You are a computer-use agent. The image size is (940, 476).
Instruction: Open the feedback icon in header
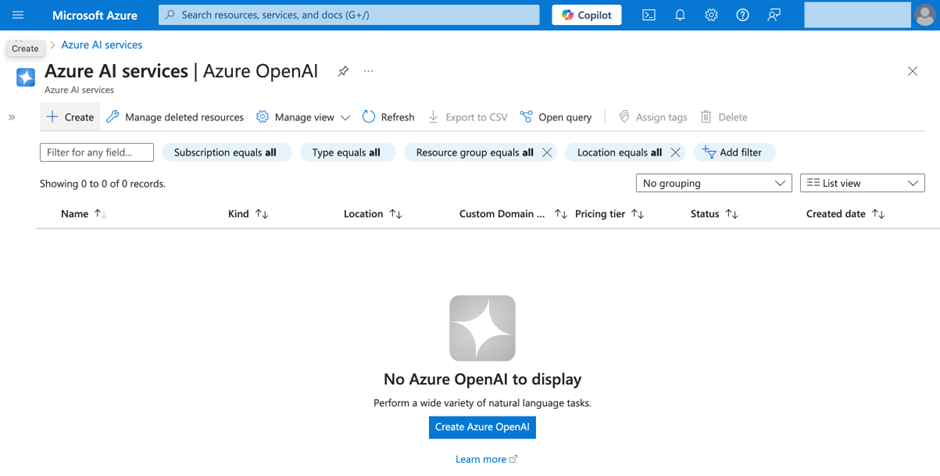click(774, 15)
